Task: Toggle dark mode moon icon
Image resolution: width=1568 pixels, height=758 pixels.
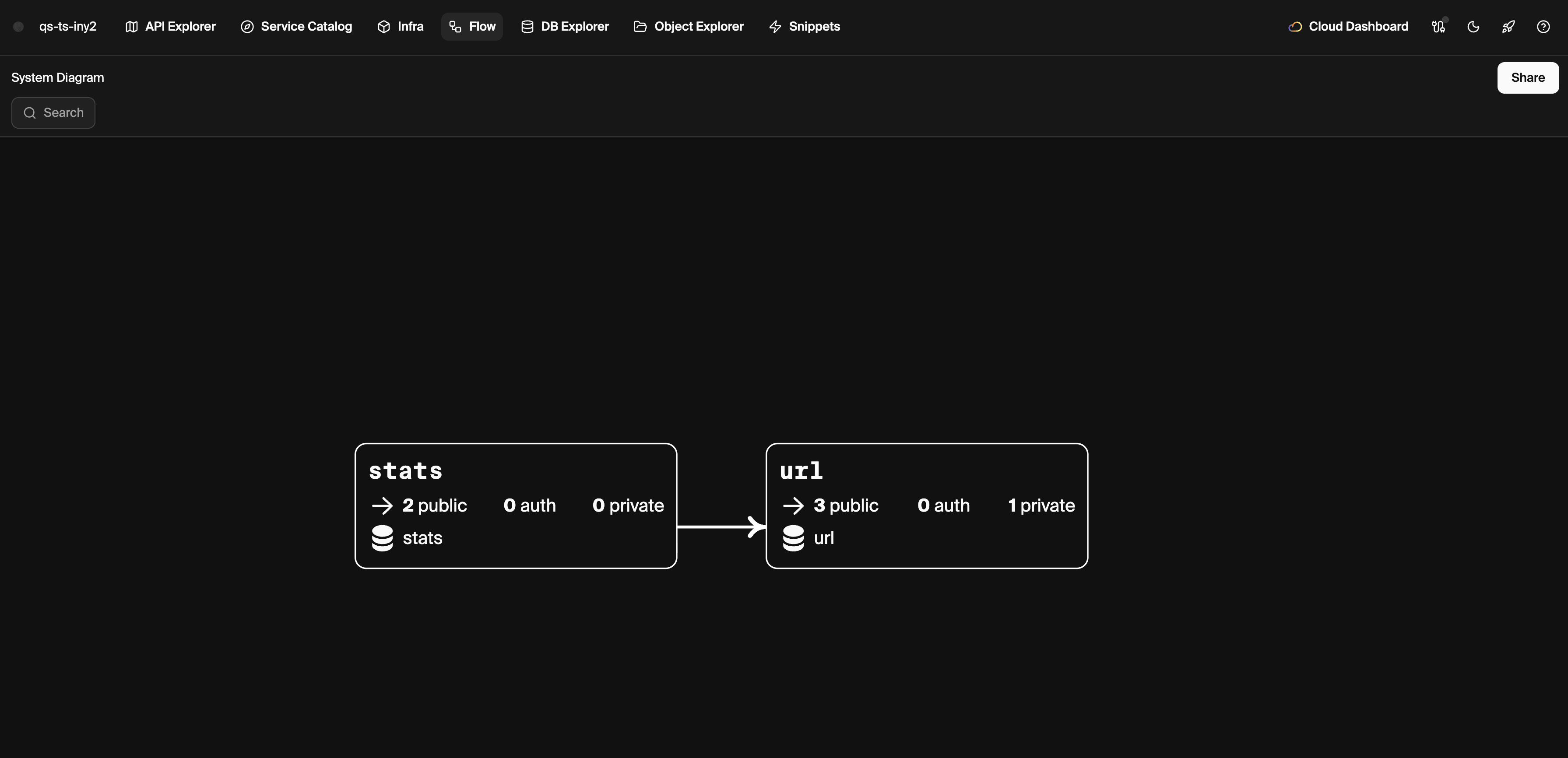Action: click(1473, 27)
